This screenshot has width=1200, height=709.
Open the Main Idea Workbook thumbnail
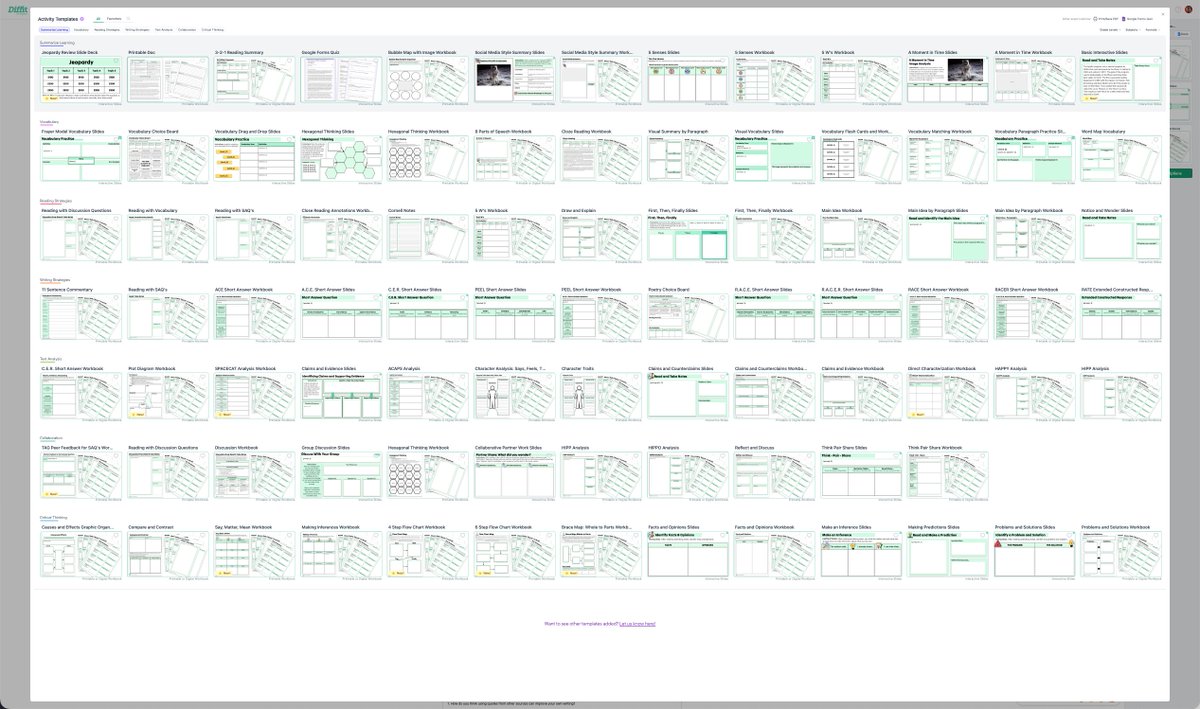[862, 238]
